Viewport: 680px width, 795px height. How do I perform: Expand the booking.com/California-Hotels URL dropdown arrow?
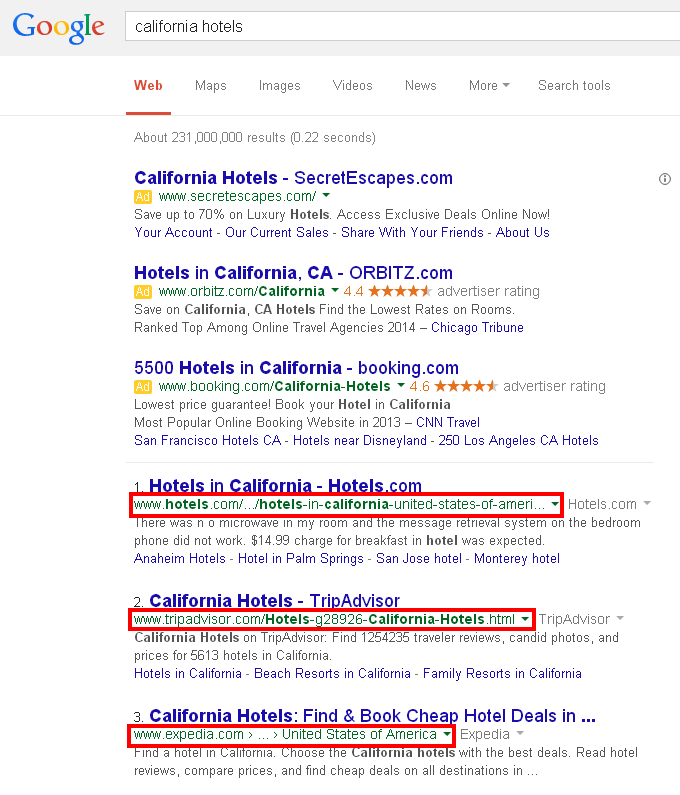(x=401, y=385)
